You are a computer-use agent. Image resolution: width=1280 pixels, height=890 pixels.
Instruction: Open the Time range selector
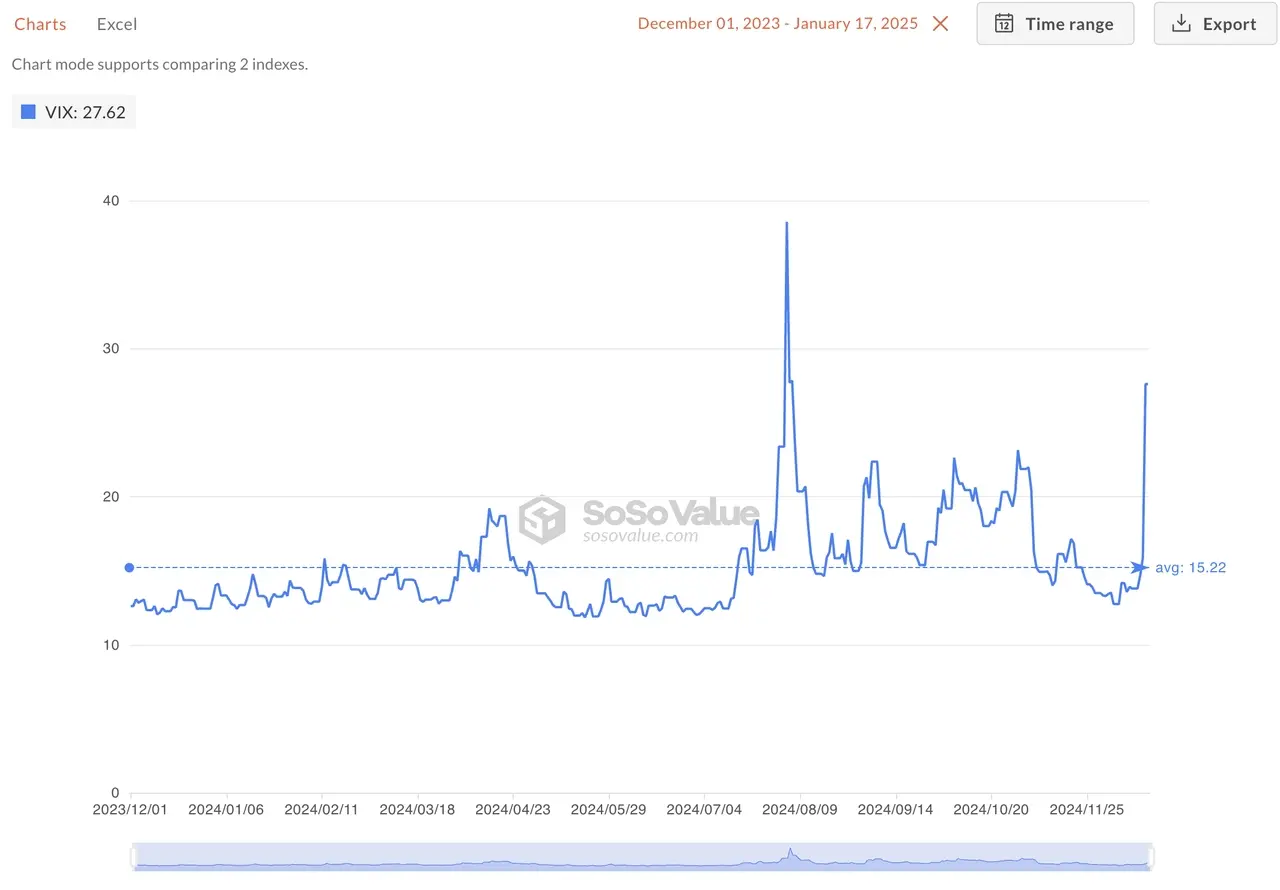tap(1055, 23)
